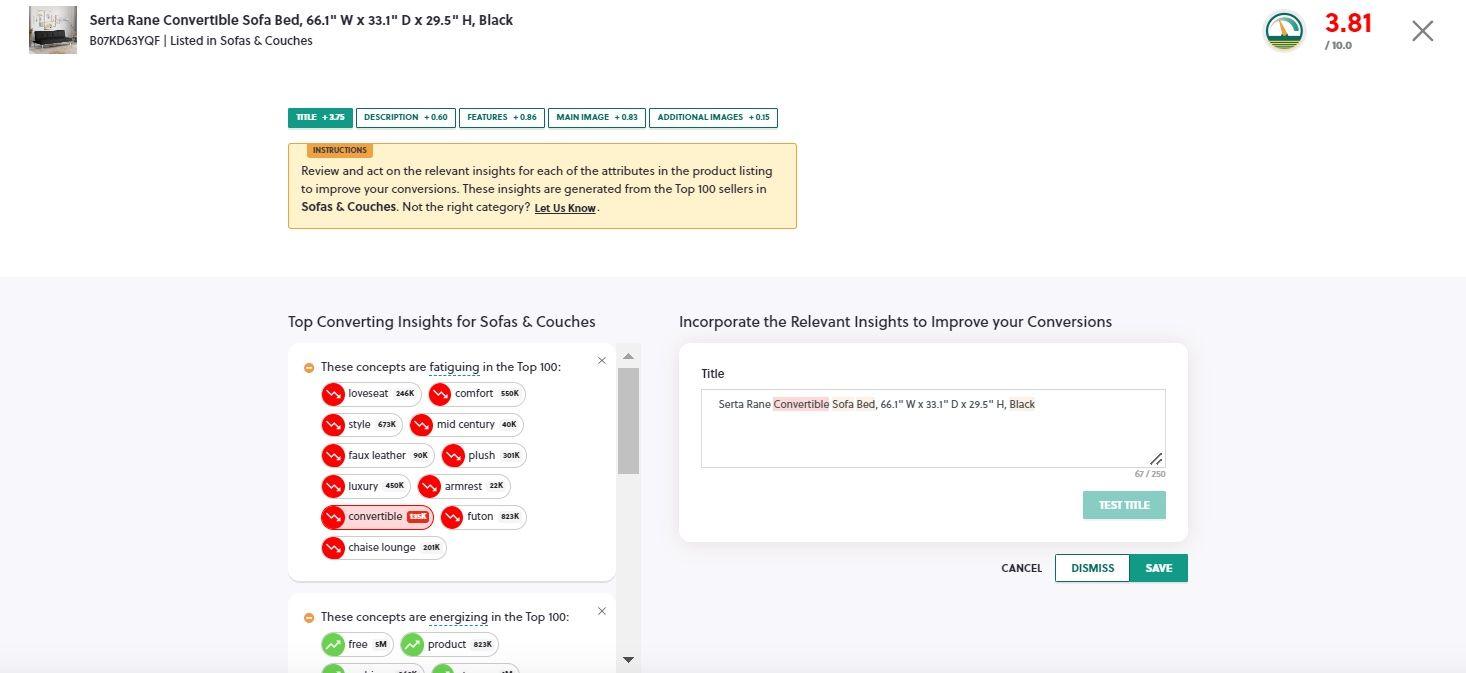Viewport: 1466px width, 673px height.
Task: Click the heading 'Top Converting Insights for Sofas & Couches'
Action: pyautogui.click(x=442, y=322)
